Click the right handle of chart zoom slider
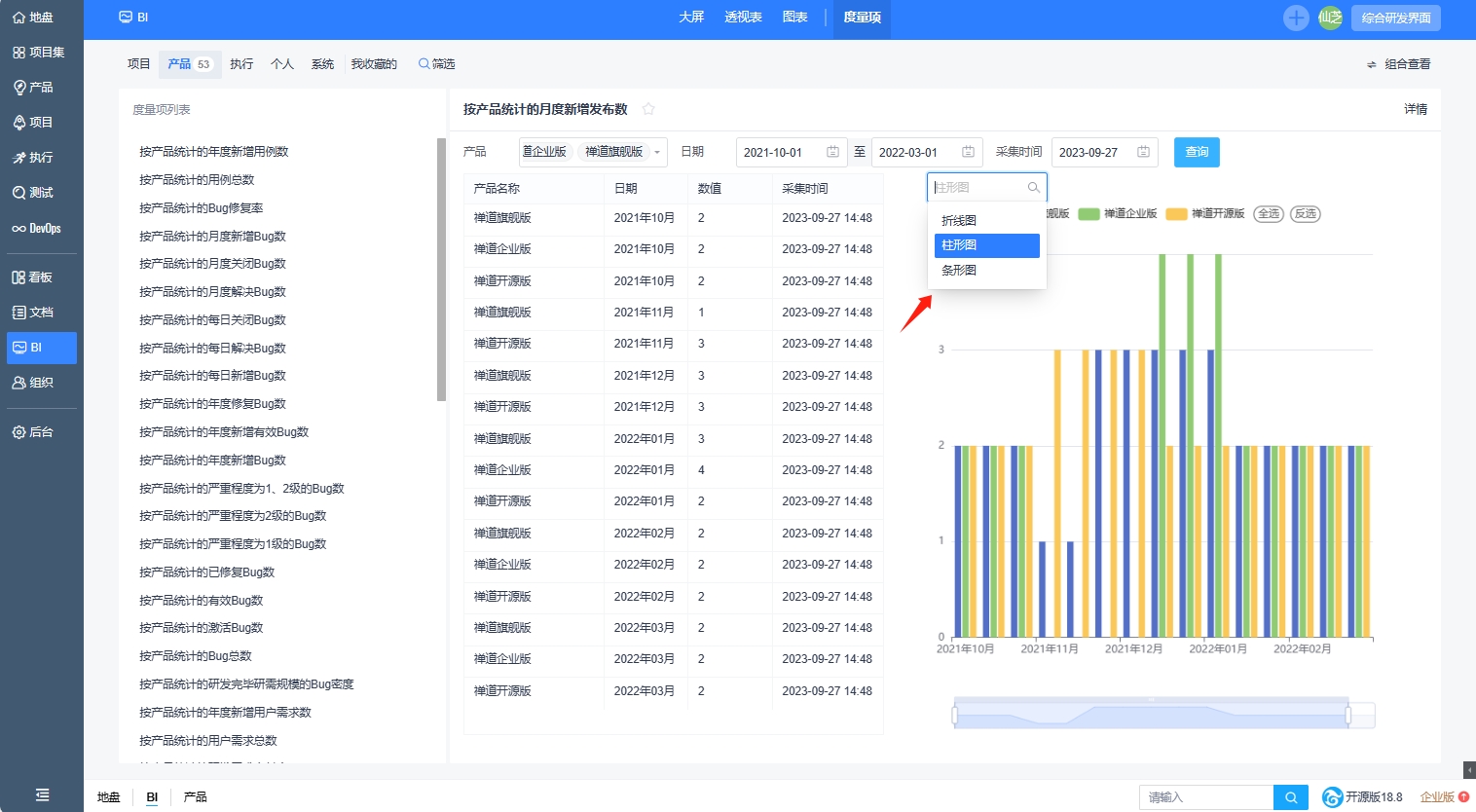The height and width of the screenshot is (812, 1476). (1348, 716)
